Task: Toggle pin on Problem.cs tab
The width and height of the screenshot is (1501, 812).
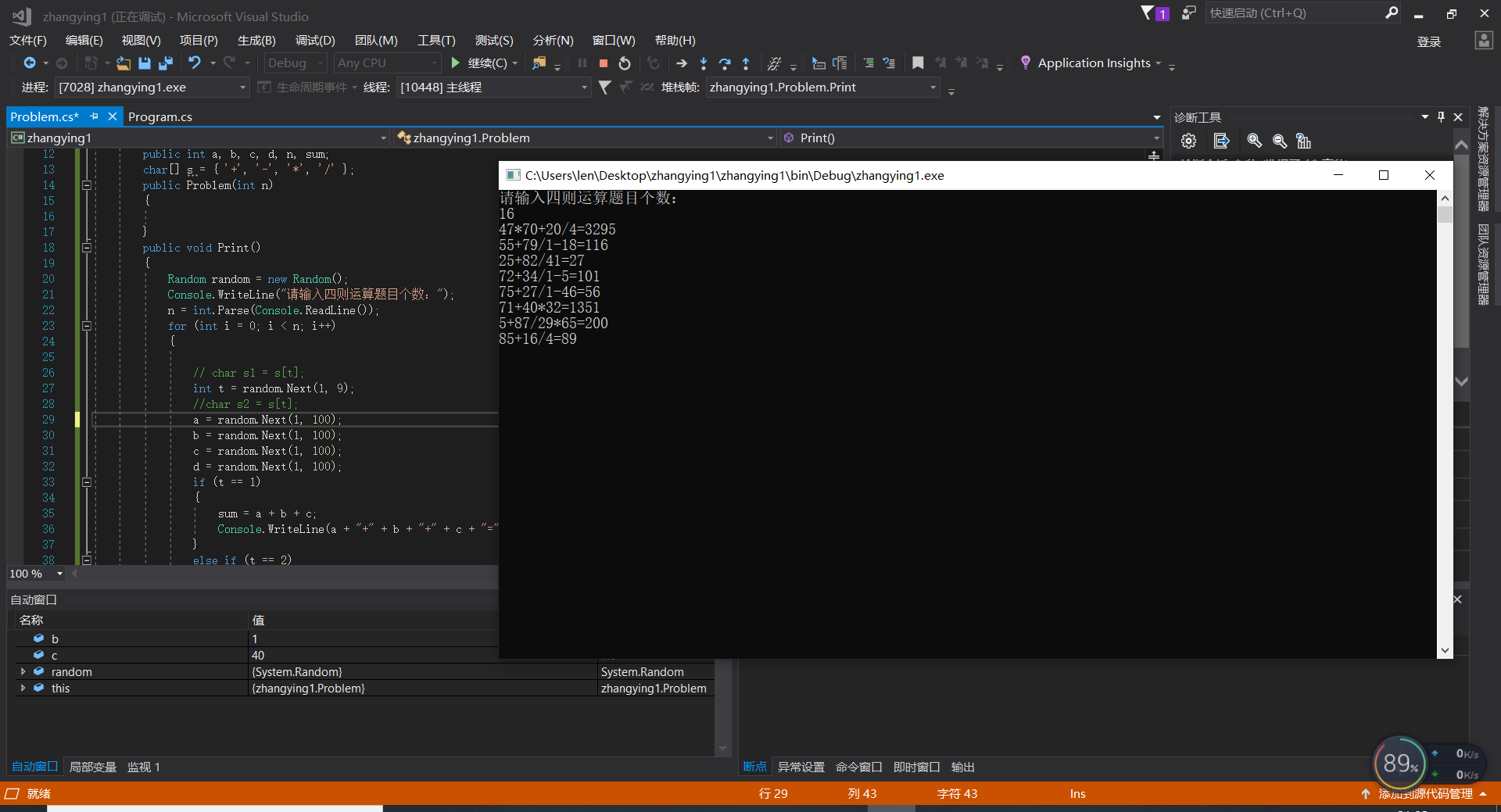Action: click(94, 116)
